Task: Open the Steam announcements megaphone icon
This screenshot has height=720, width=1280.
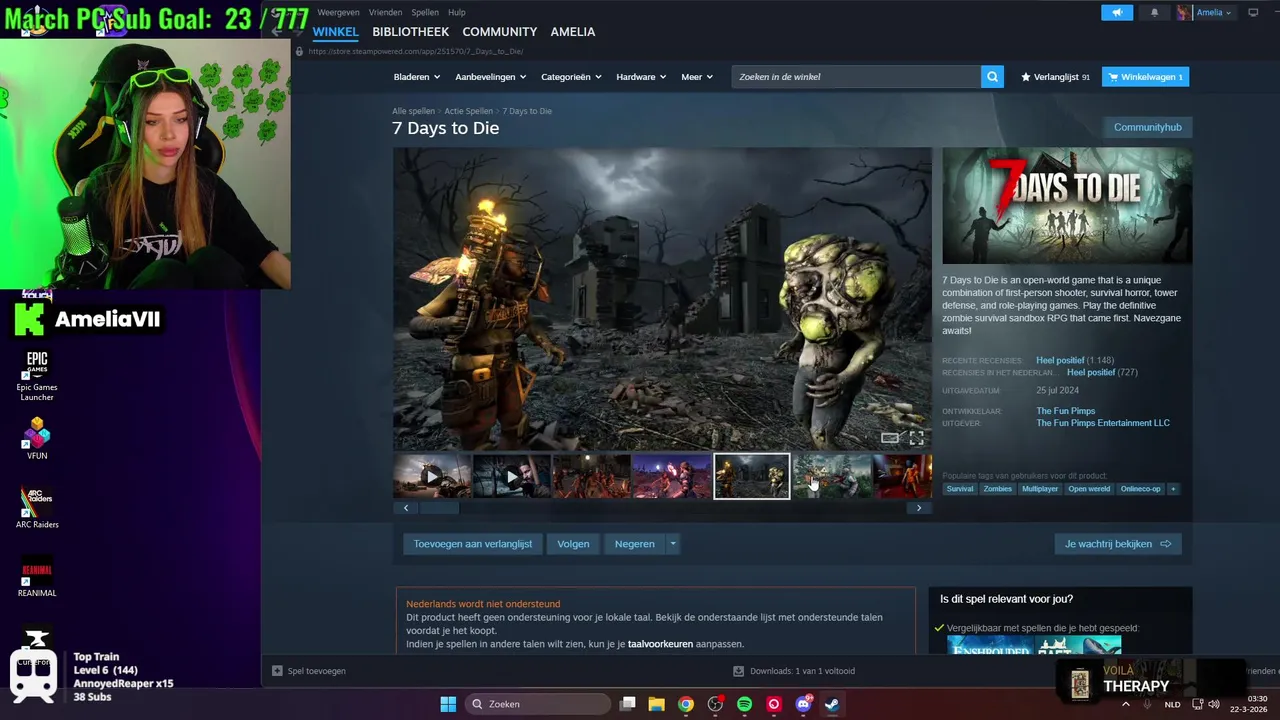Action: pos(1117,13)
